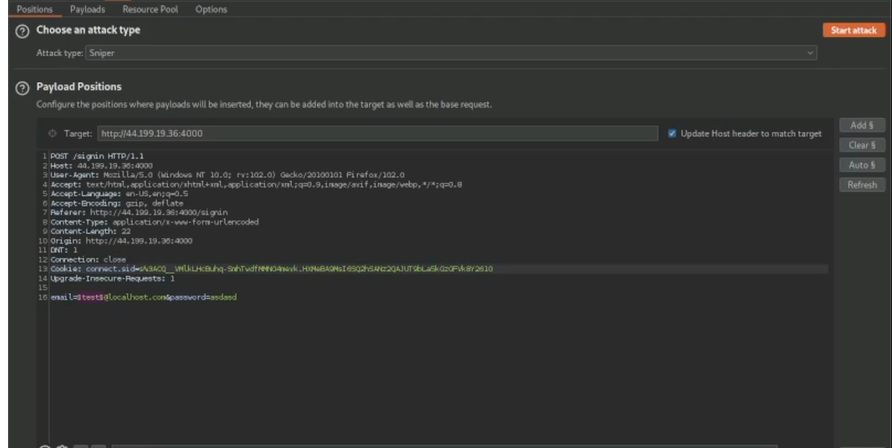Open help for Choose an attack type
The image size is (892, 448).
tap(21, 31)
